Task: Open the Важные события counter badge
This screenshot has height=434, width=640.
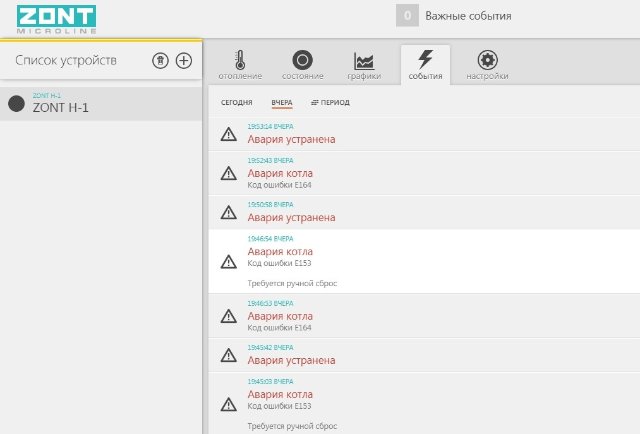Action: point(406,16)
